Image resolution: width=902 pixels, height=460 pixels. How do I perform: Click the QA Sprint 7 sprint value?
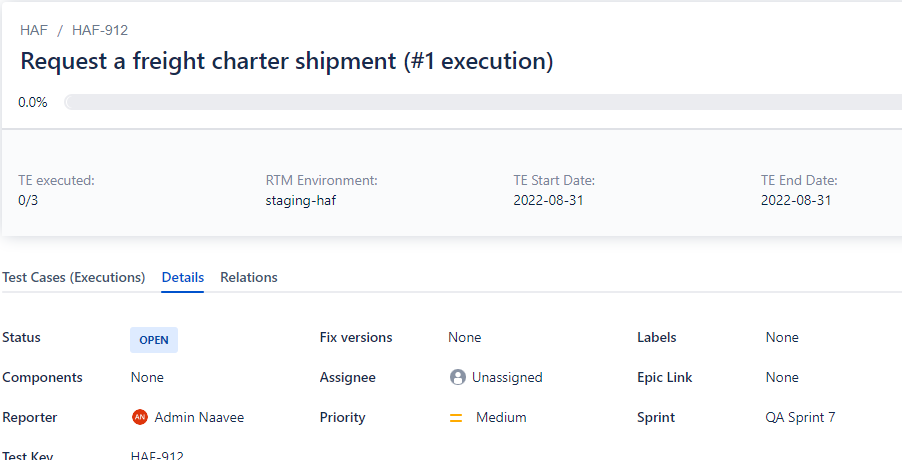point(800,417)
